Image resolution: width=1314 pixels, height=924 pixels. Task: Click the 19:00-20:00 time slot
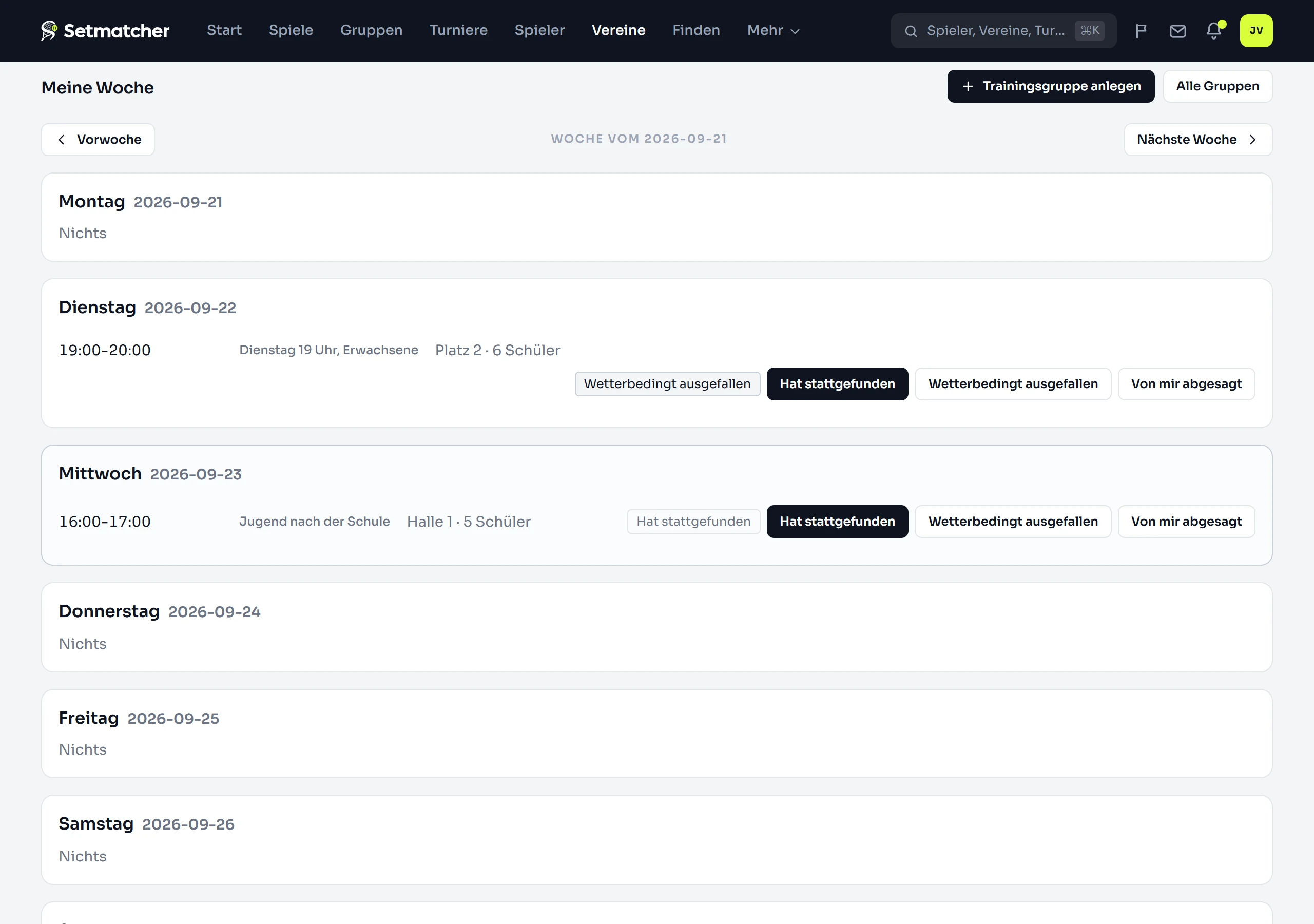(x=105, y=350)
